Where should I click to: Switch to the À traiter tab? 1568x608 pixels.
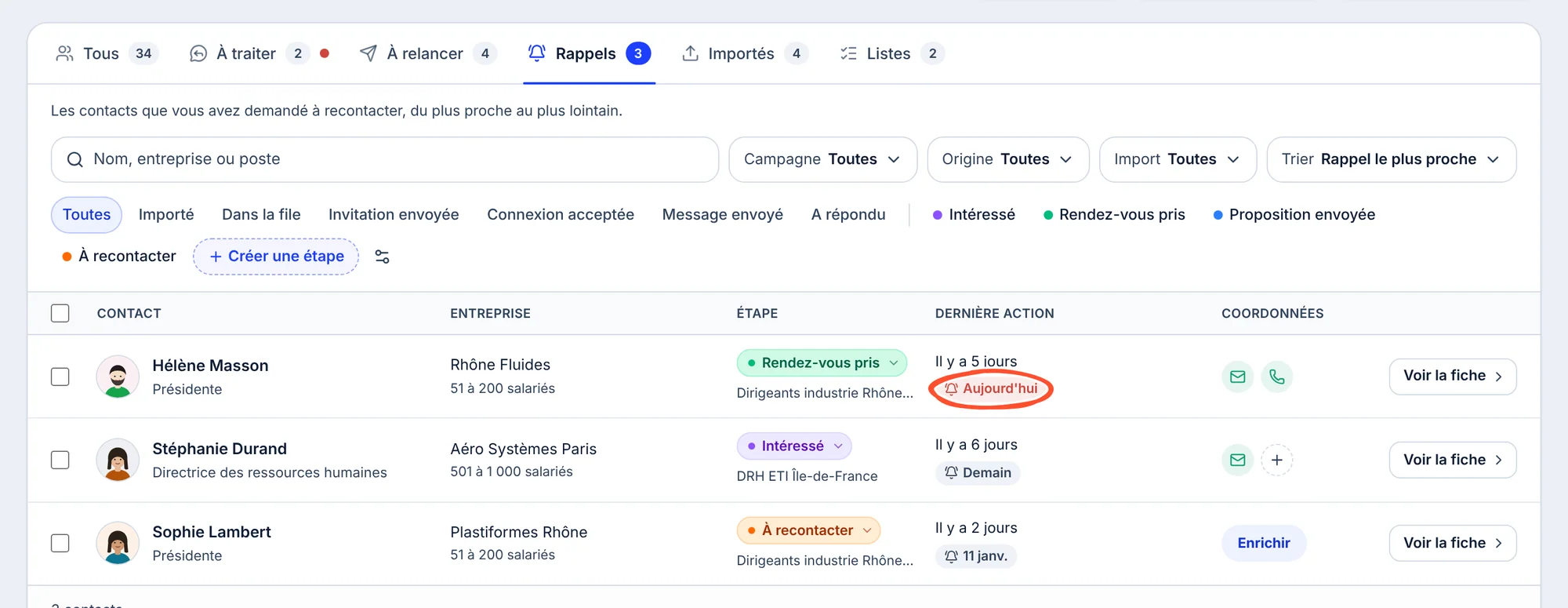coord(259,54)
